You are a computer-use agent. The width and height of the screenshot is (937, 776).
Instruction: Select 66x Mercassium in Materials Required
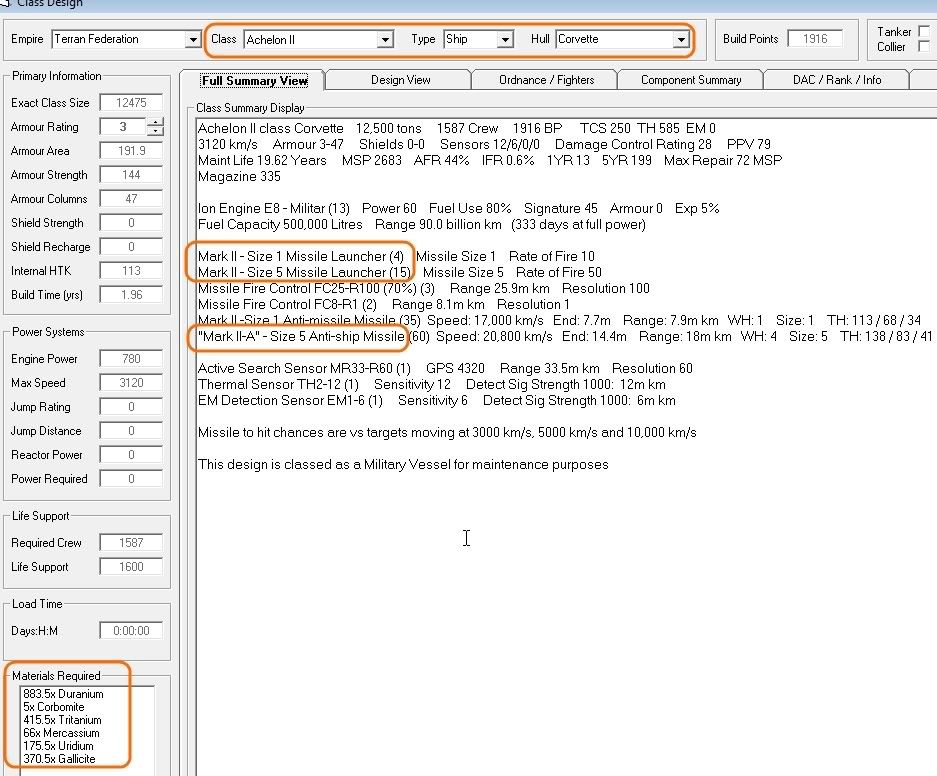click(61, 733)
